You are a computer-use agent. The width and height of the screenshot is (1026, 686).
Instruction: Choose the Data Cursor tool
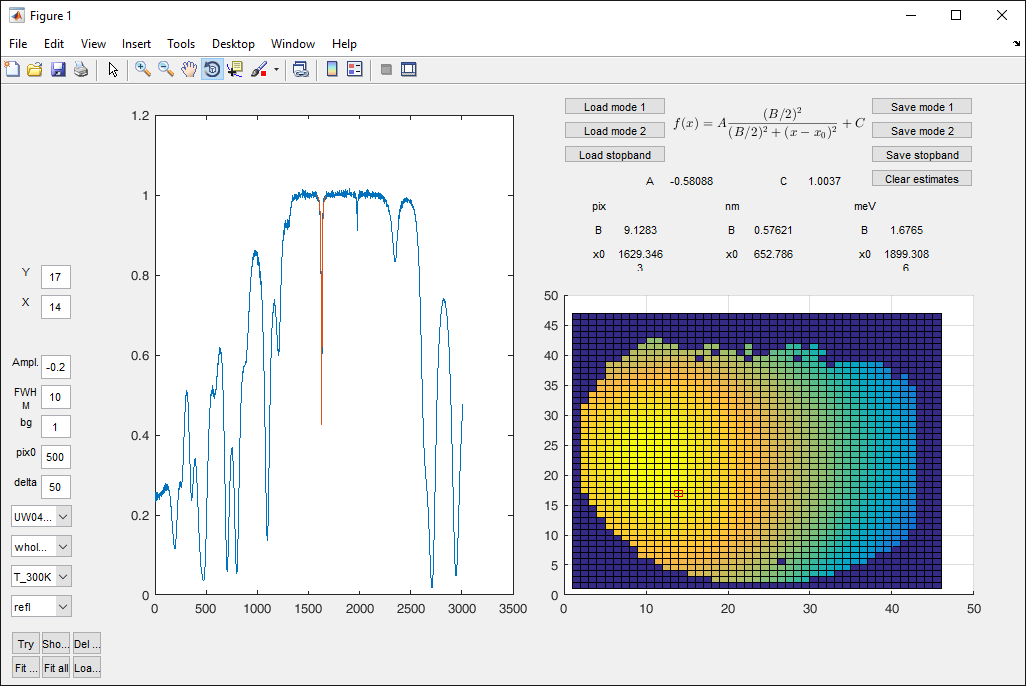[x=235, y=69]
